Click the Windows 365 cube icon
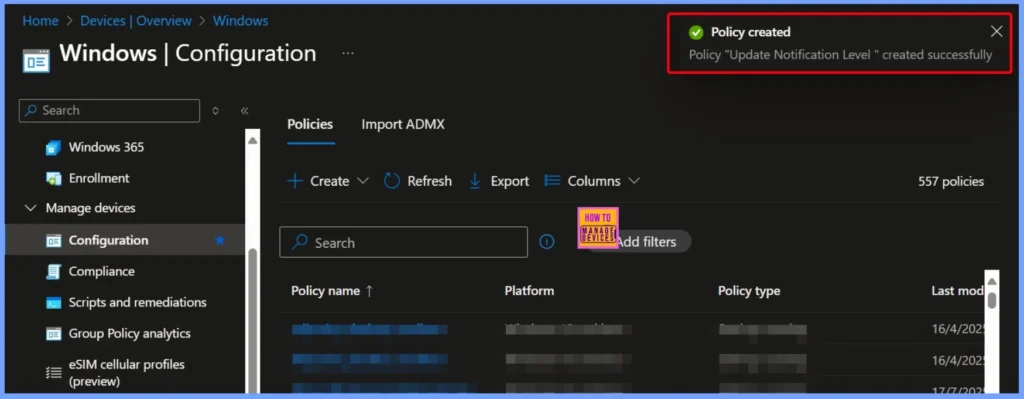 click(x=53, y=148)
